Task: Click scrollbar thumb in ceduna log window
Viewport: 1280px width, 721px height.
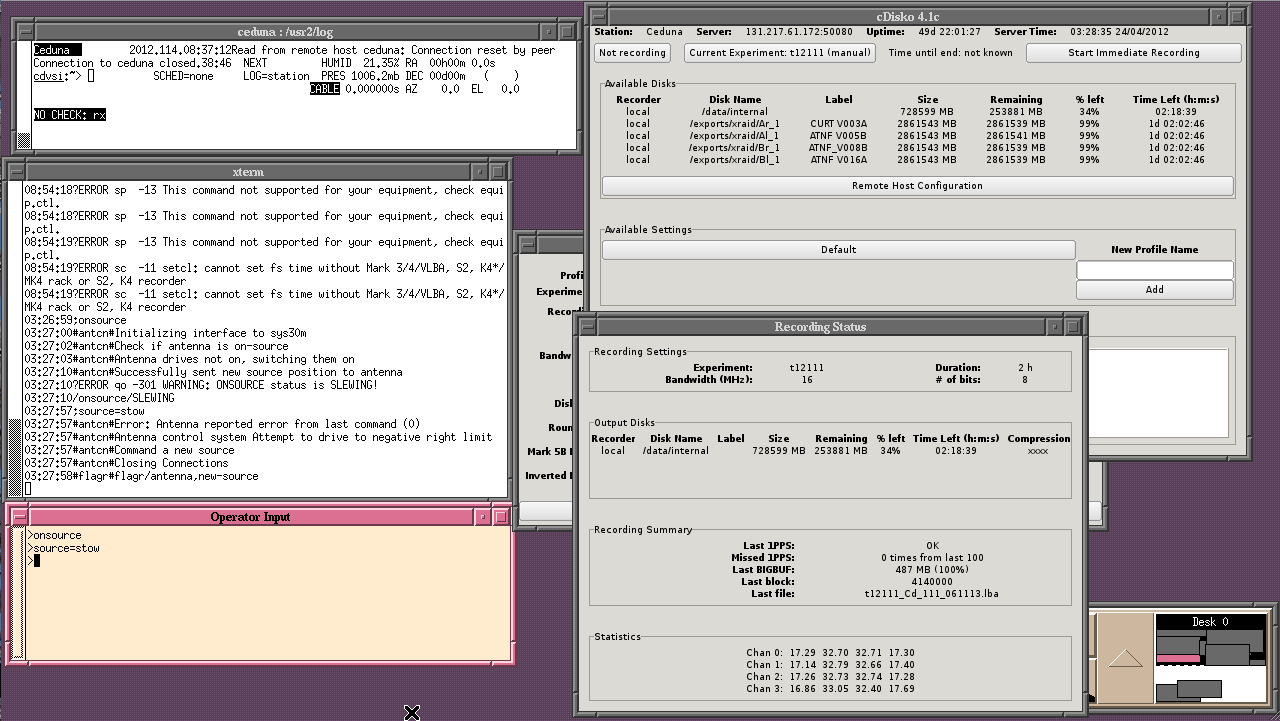Action: click(x=25, y=141)
